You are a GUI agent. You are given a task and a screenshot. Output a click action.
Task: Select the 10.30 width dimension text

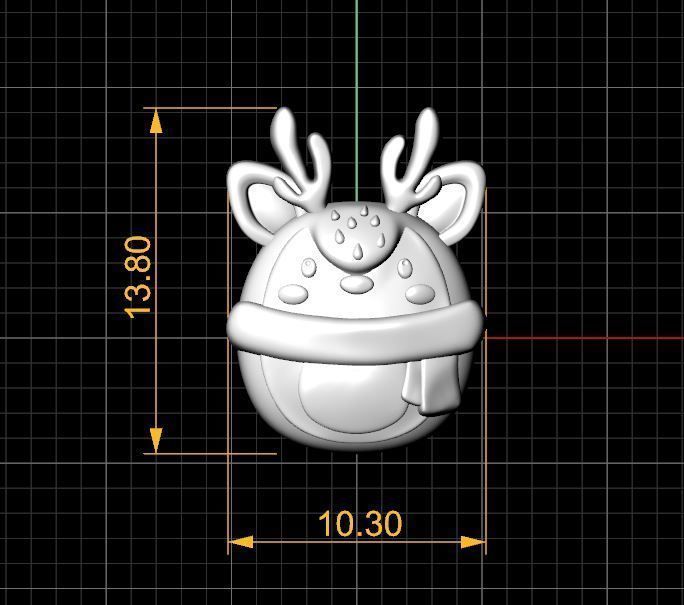click(360, 523)
